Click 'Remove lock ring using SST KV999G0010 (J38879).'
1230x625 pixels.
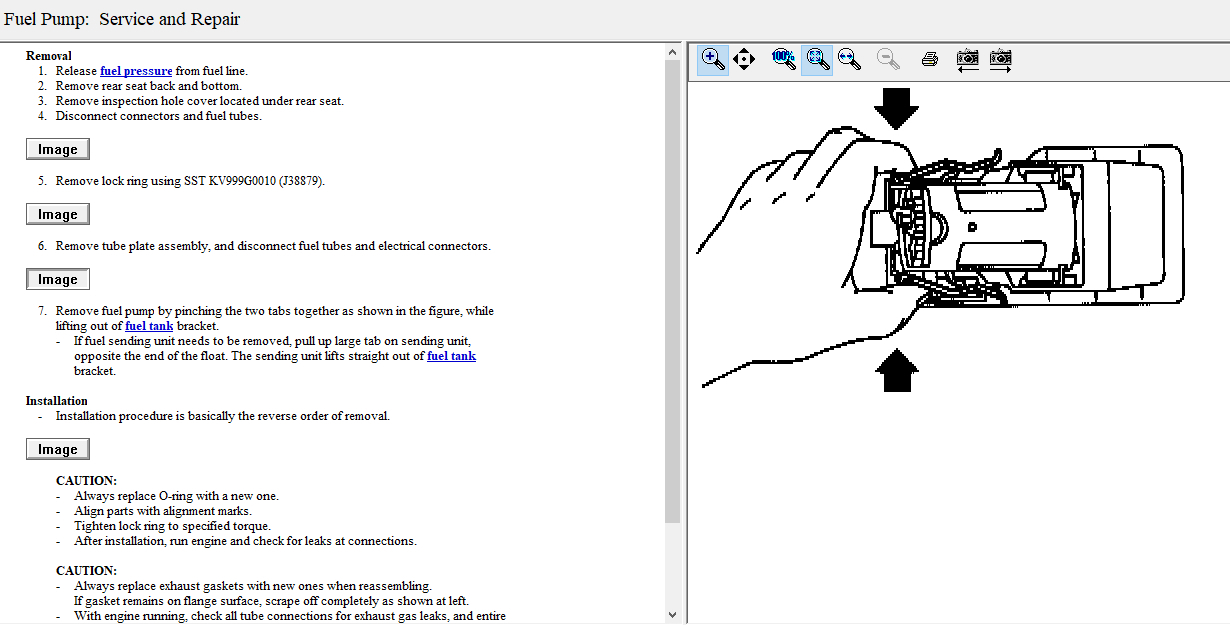190,181
